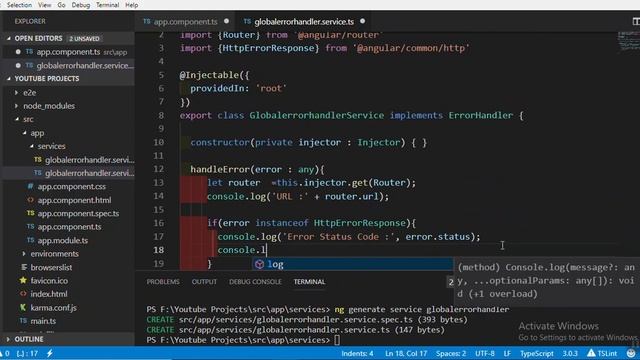Open the Terminal menu
The width and height of the screenshot is (640, 360).
click(x=107, y=5)
